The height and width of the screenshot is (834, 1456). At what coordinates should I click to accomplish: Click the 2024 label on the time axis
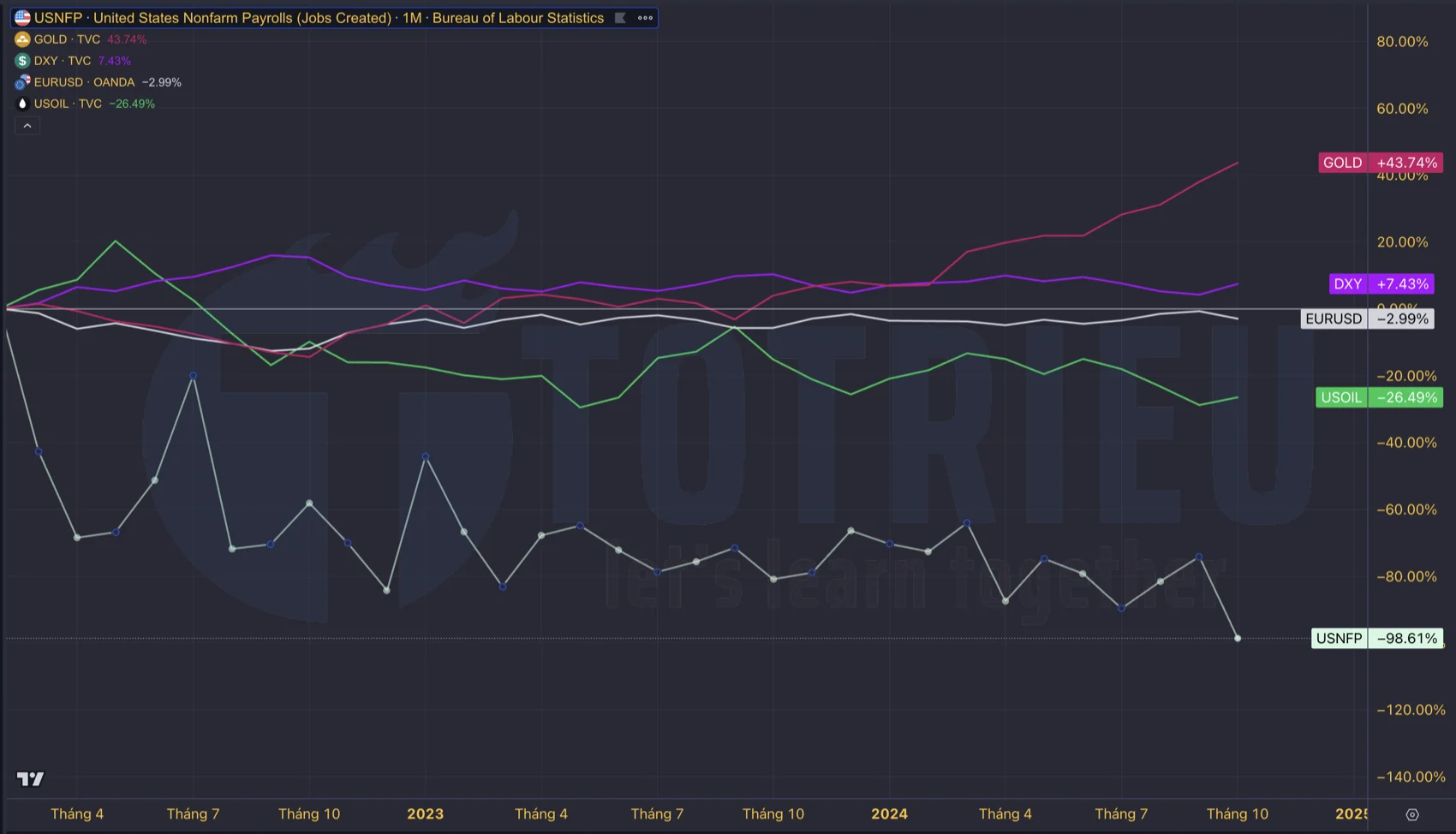[890, 813]
